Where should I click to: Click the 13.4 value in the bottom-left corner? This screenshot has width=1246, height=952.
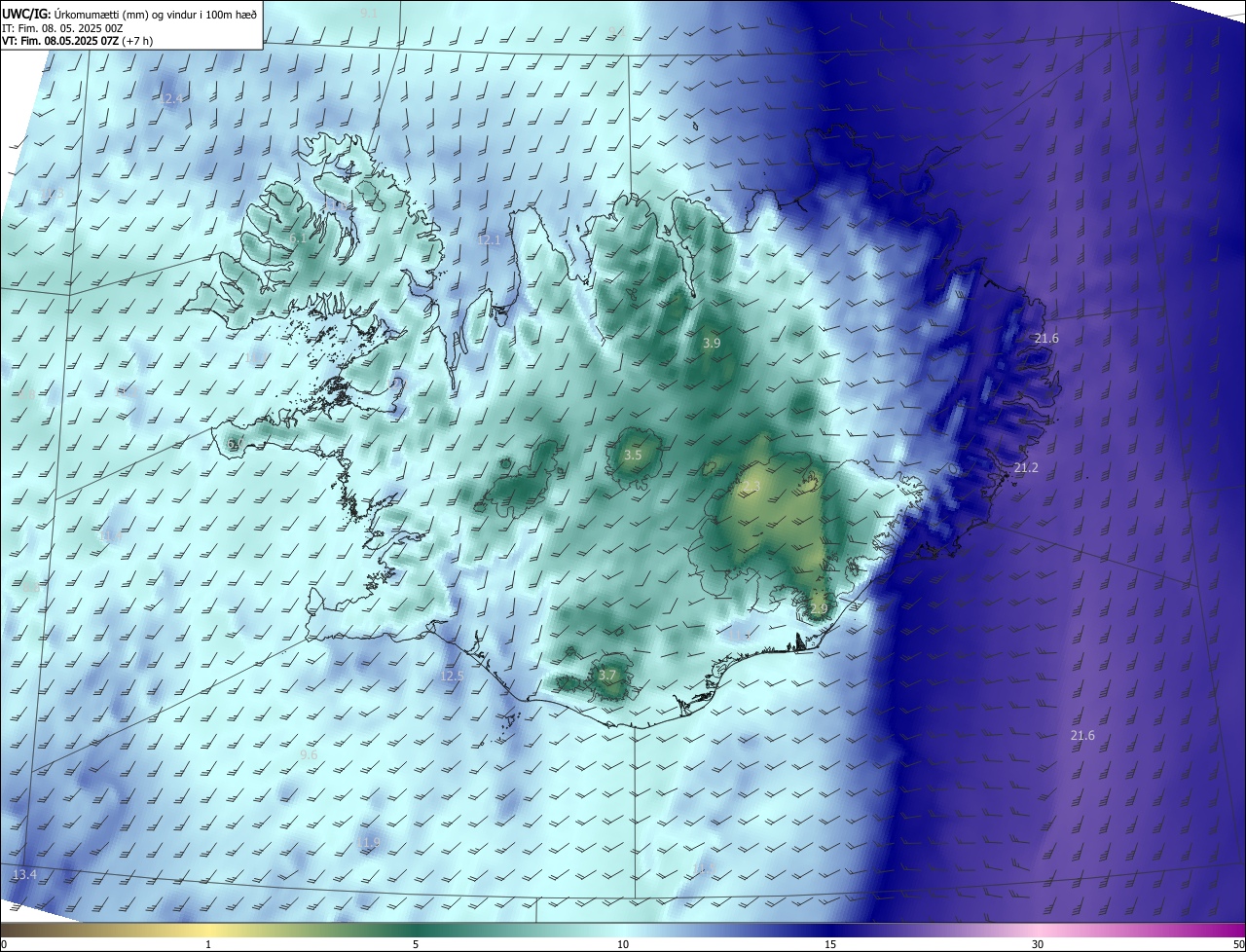24,875
